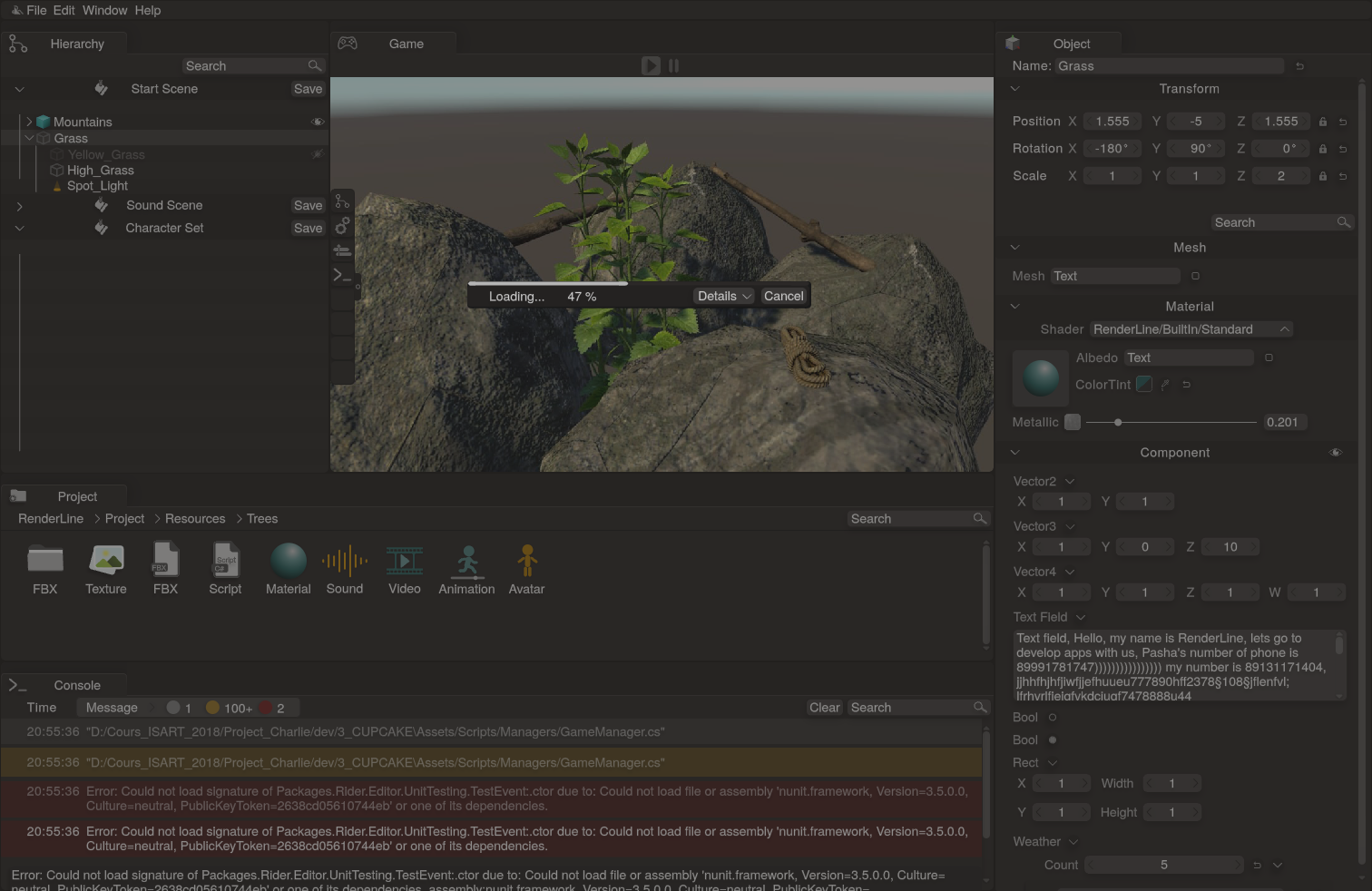Screen dimensions: 1372x891
Task: Open the Shader dropdown RenderLine/BuiltIn/Standard
Action: [x=1191, y=329]
